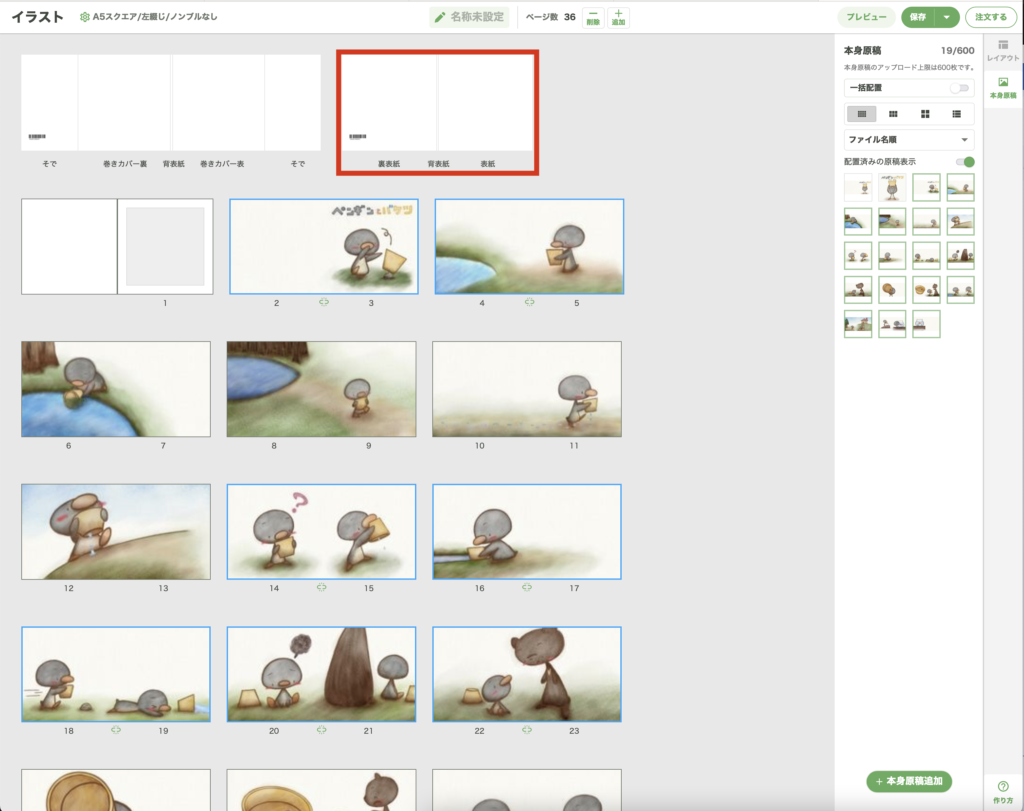Select the wide thumbnail view icon
Screen dimensions: 1024x811
point(861,114)
